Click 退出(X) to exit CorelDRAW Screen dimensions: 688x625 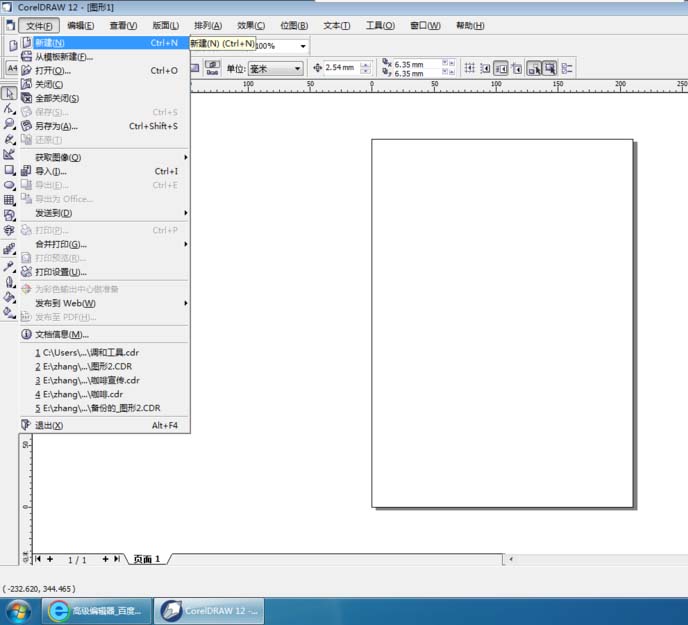(x=49, y=425)
